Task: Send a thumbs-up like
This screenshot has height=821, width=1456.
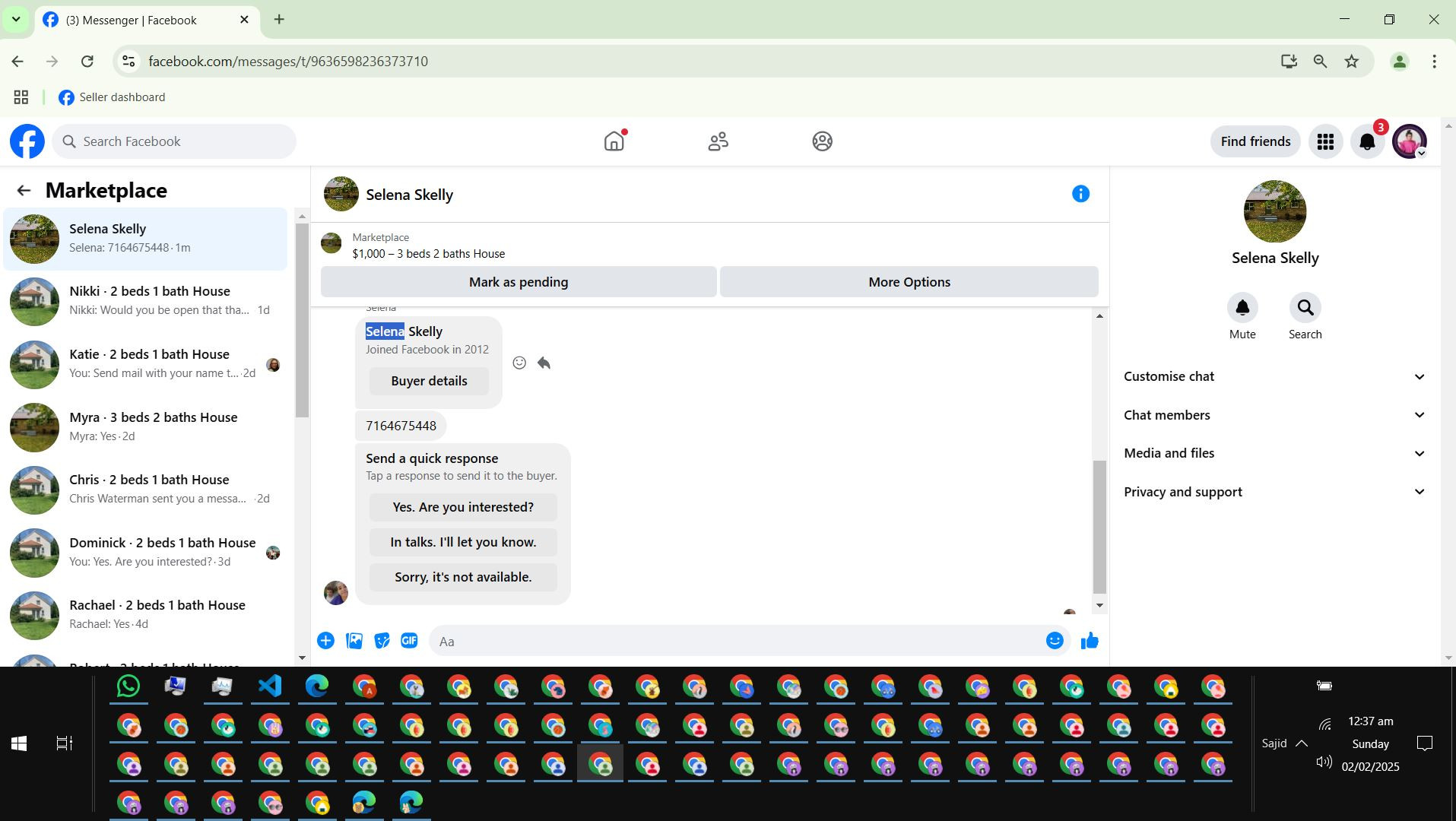Action: click(1090, 641)
